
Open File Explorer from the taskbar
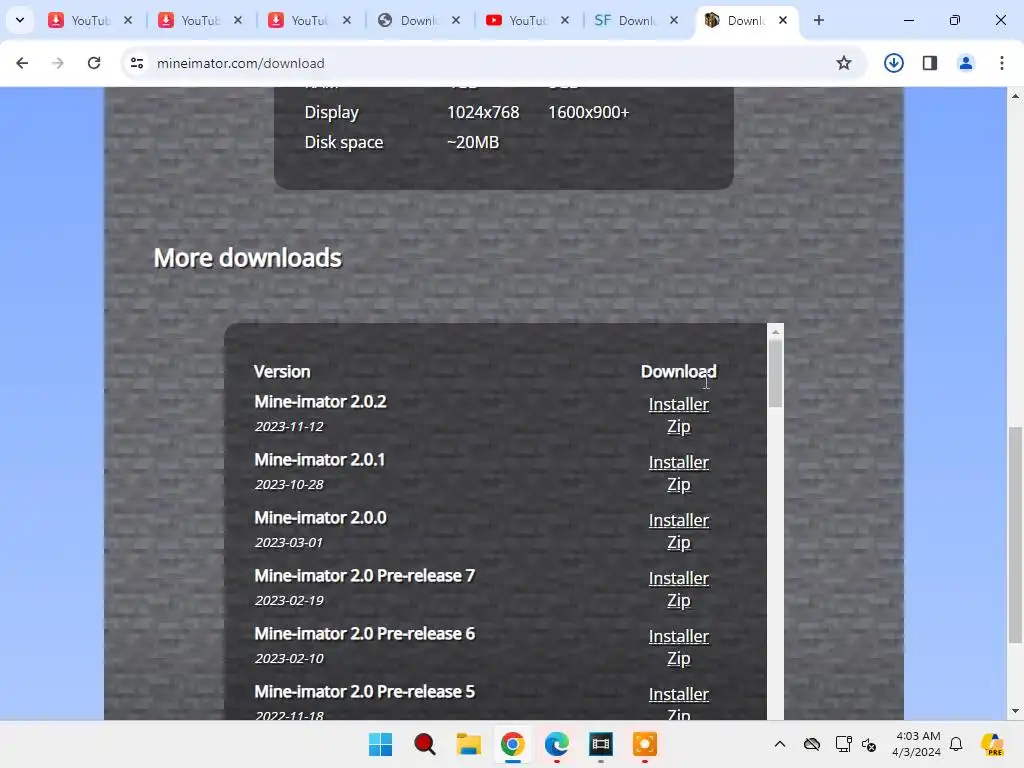click(468, 744)
